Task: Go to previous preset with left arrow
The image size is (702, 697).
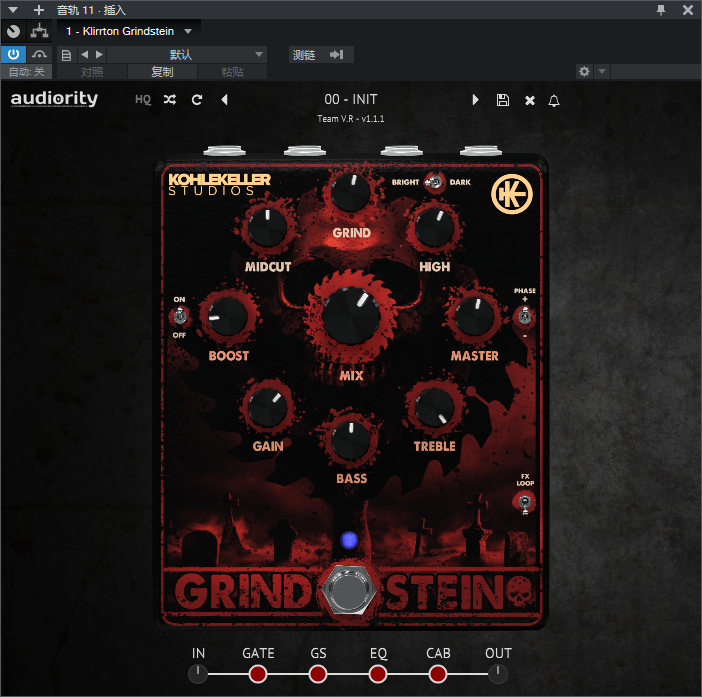Action: pos(225,99)
